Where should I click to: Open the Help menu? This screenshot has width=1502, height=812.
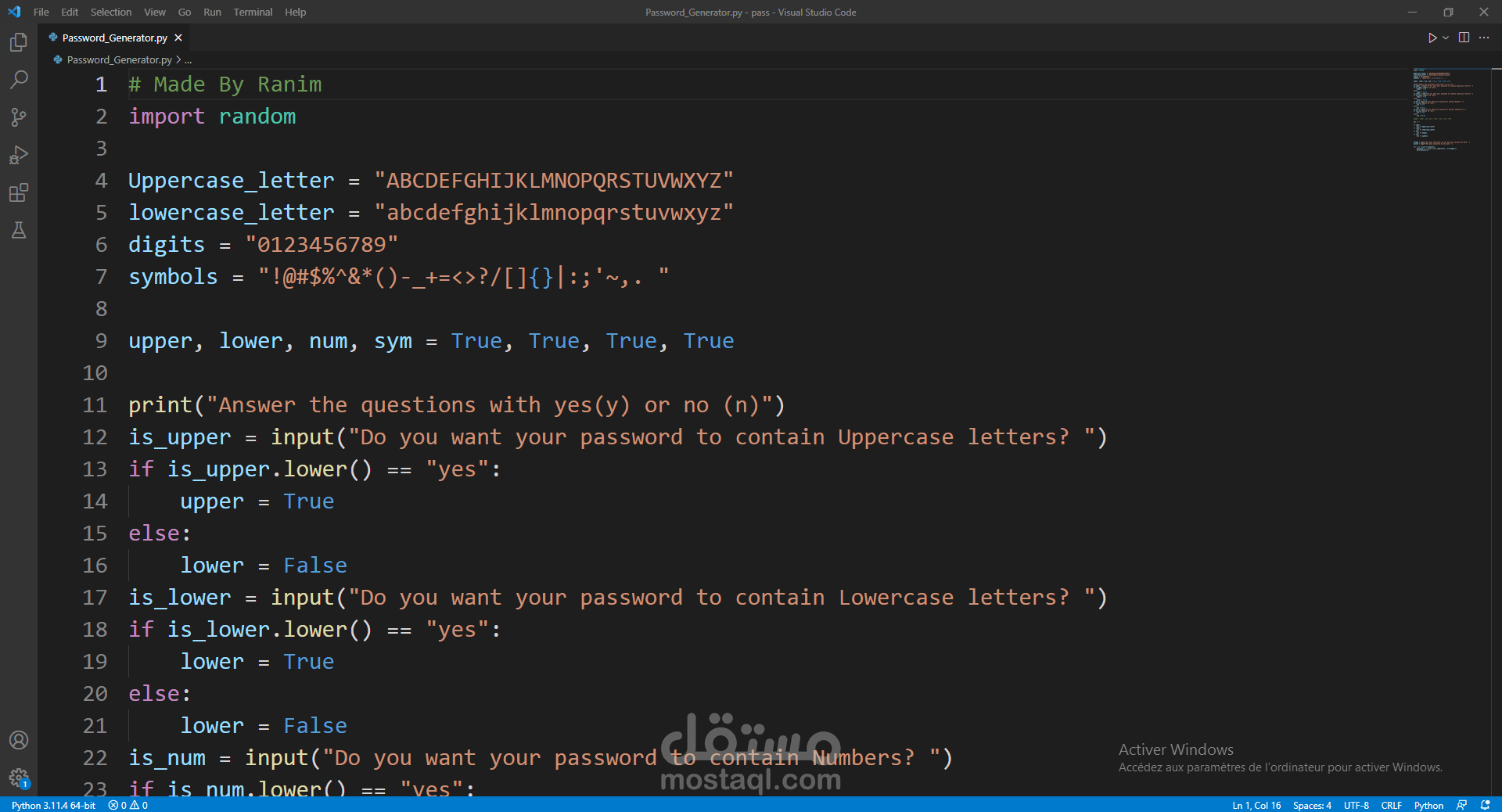pos(296,12)
